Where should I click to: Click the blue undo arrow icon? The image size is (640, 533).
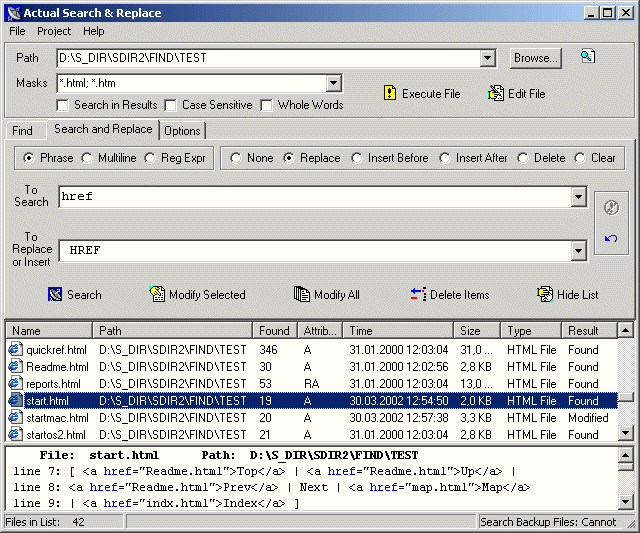tap(611, 238)
